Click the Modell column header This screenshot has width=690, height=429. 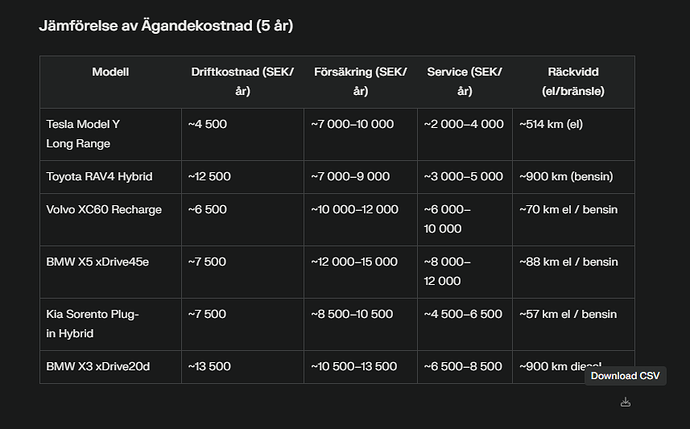point(110,72)
